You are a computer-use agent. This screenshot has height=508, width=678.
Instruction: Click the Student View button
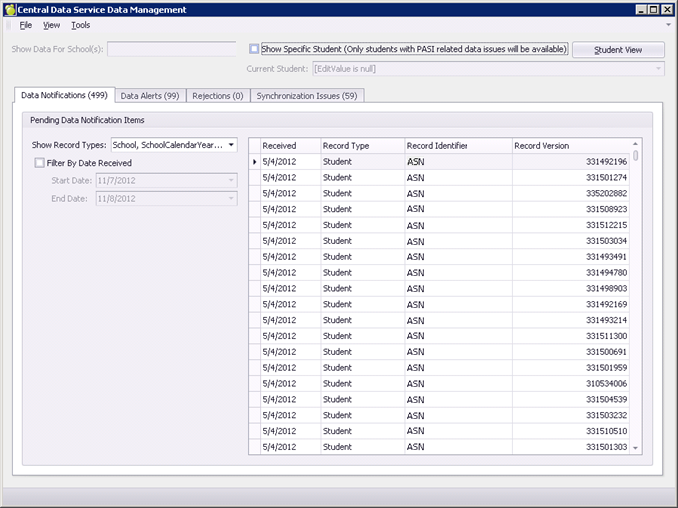618,50
